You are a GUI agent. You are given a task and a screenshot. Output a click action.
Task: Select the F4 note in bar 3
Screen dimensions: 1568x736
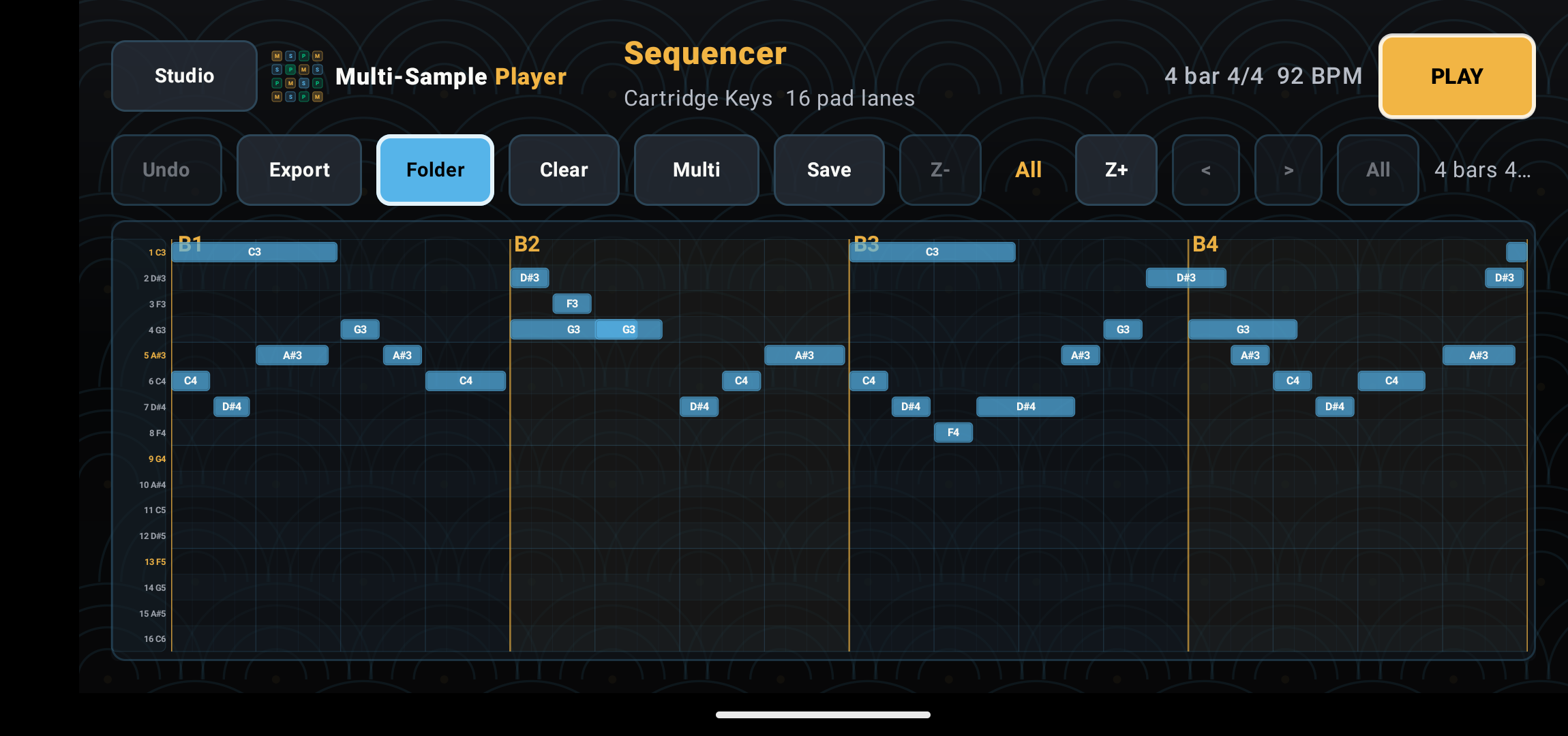click(953, 432)
